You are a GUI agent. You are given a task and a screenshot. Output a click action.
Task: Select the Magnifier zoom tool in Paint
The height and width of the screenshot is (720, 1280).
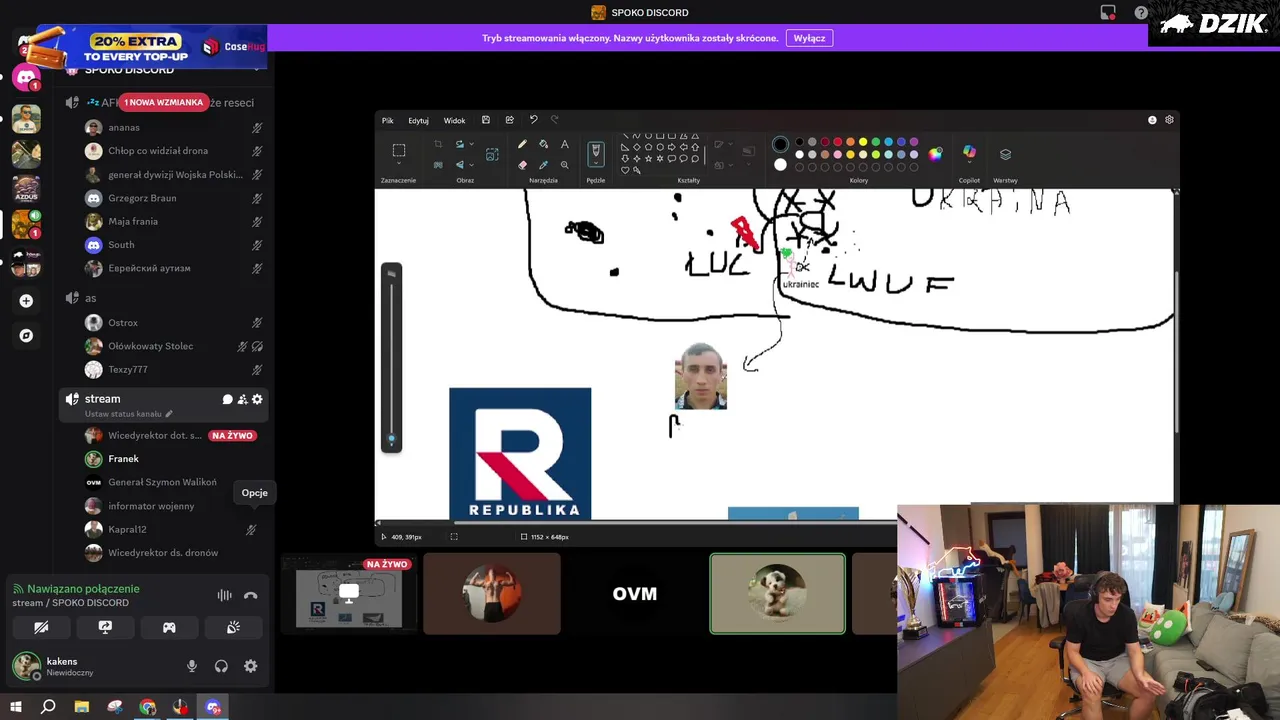click(564, 165)
